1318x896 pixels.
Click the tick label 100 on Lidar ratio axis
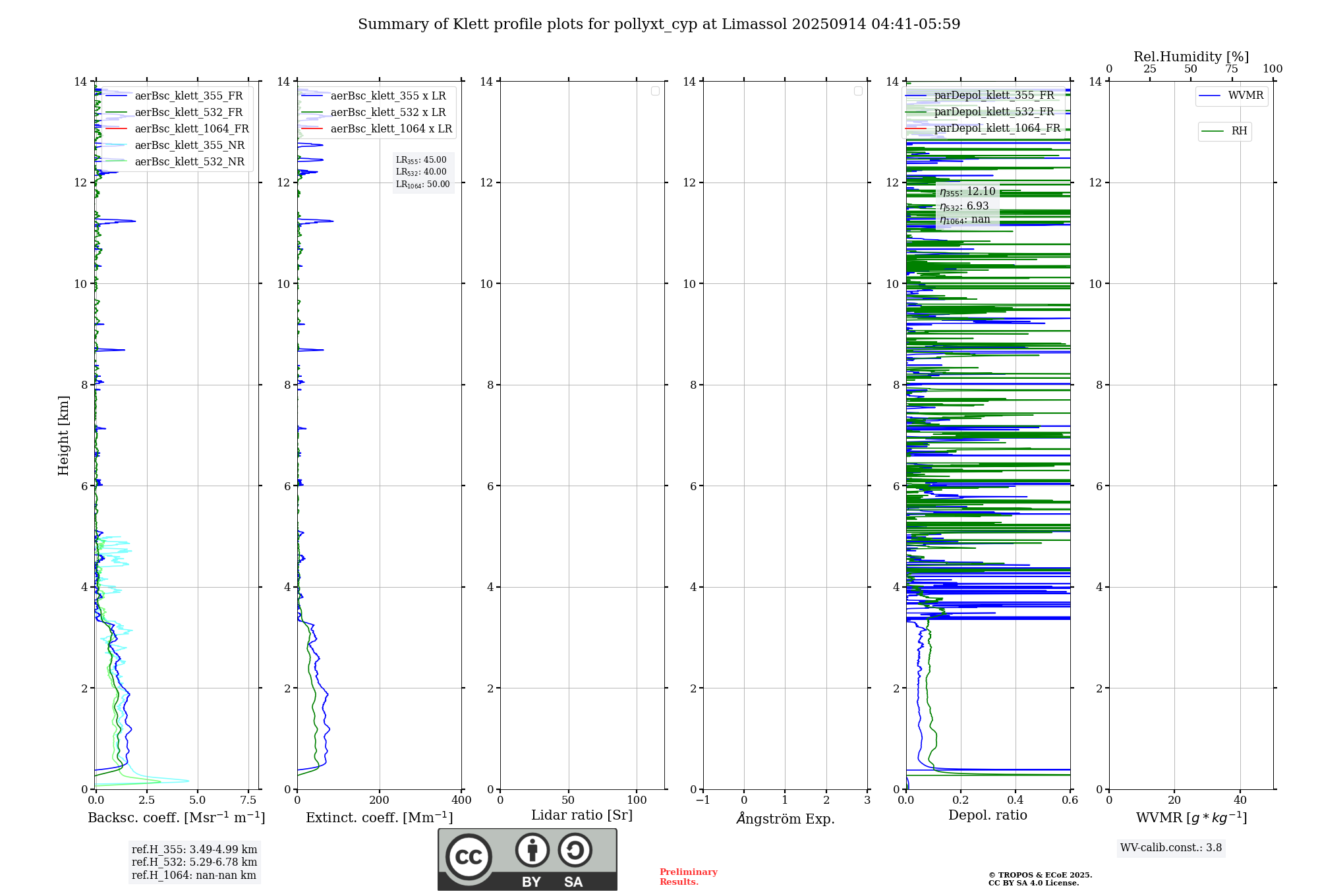click(637, 800)
